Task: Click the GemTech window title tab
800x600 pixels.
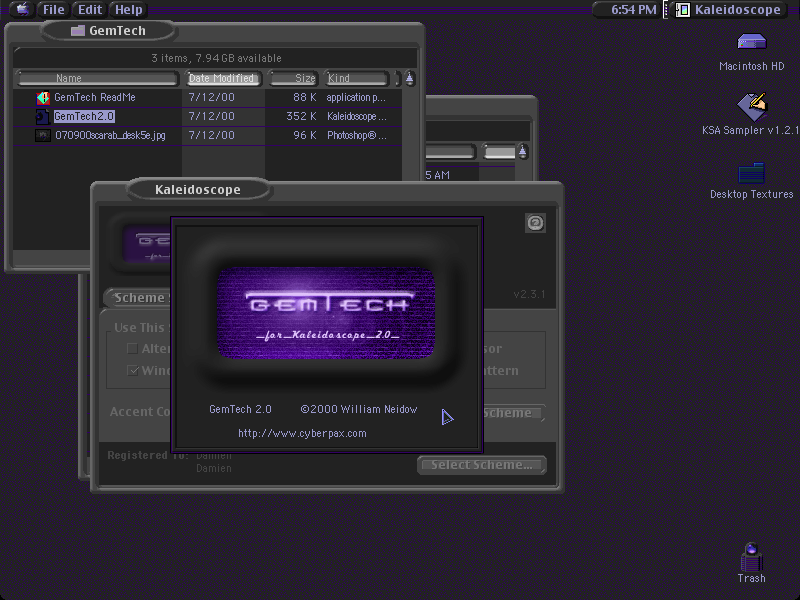Action: pos(109,31)
